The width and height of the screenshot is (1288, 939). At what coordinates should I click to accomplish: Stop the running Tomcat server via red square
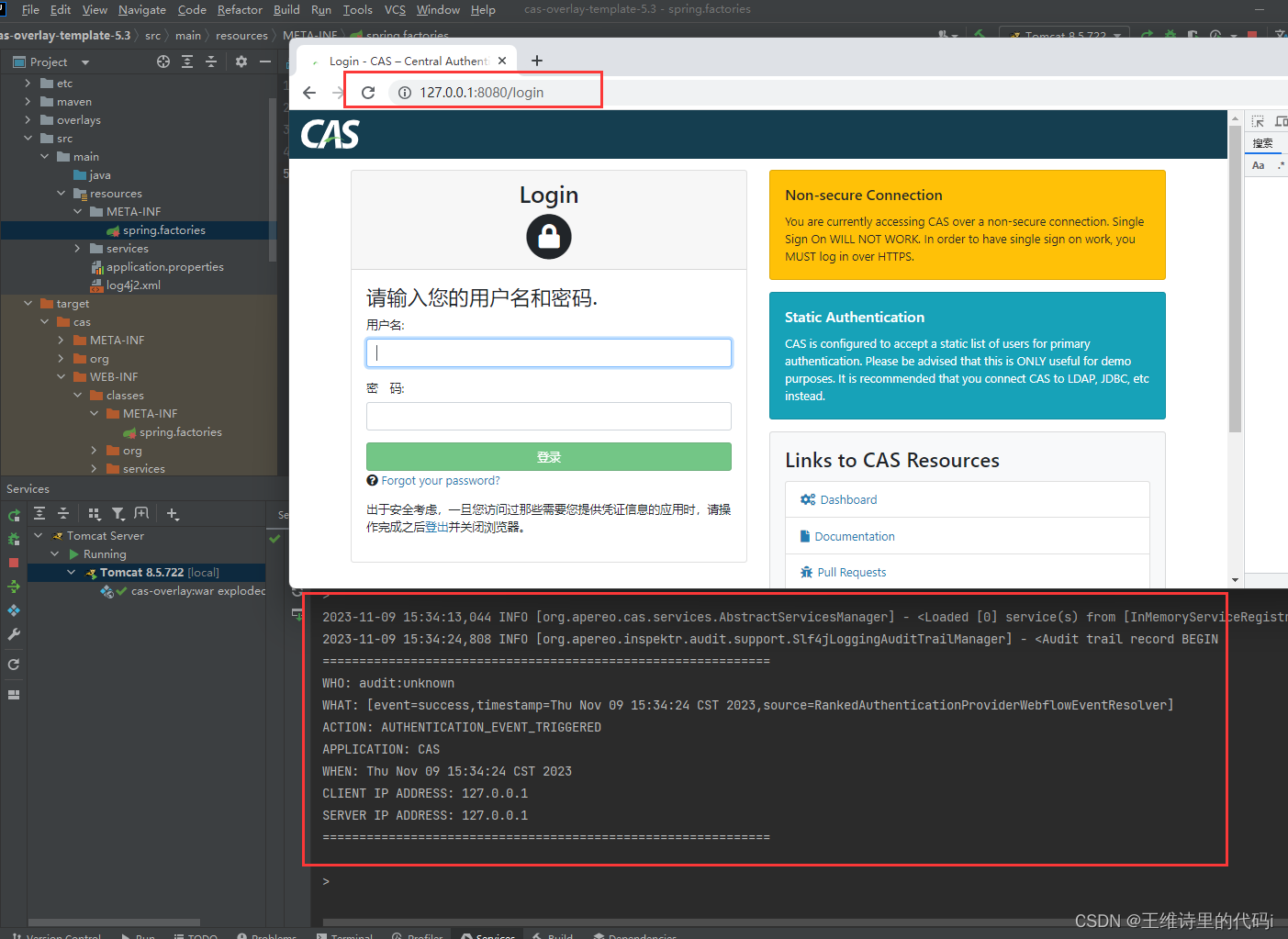click(14, 563)
